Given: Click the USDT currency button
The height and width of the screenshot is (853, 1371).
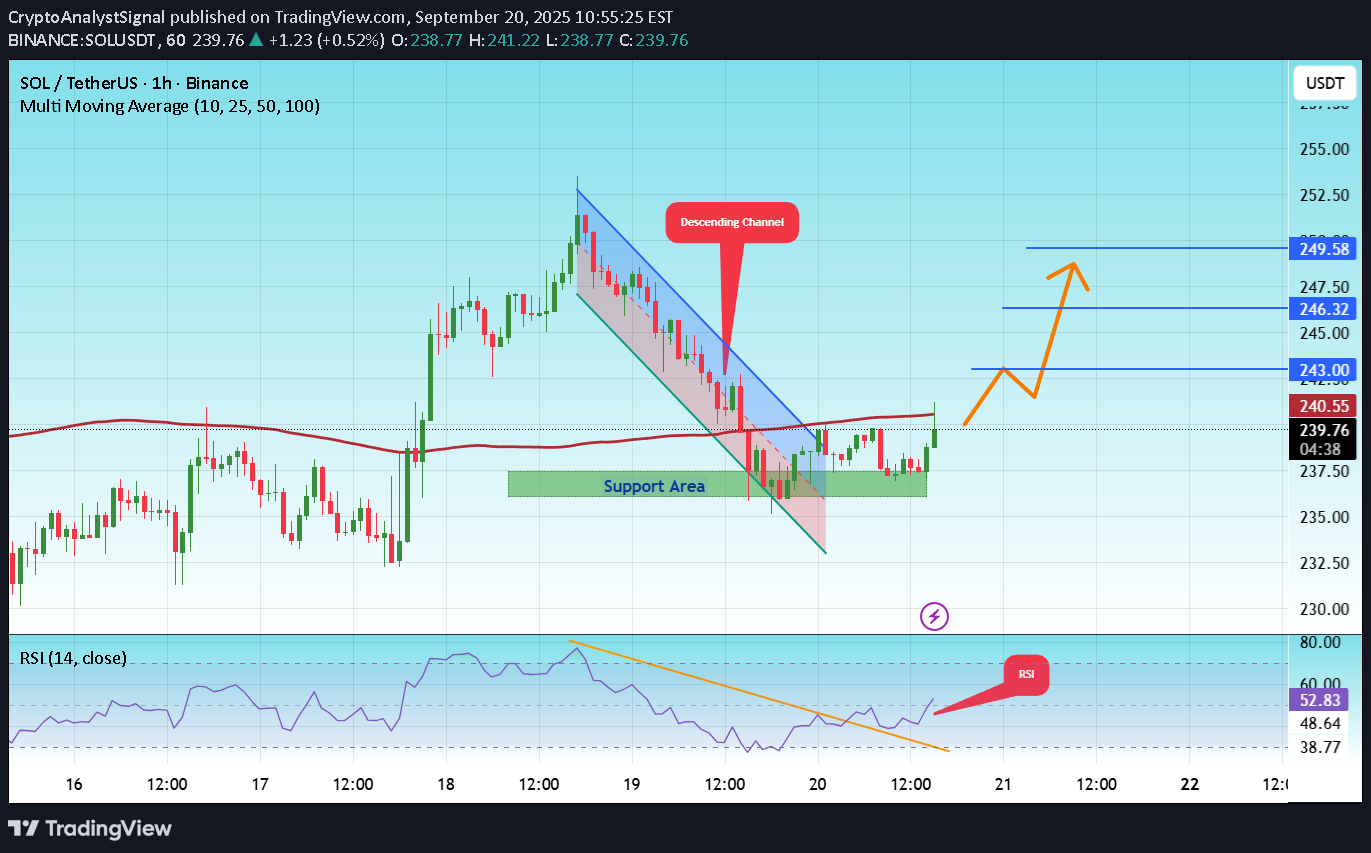Looking at the screenshot, I should coord(1324,83).
